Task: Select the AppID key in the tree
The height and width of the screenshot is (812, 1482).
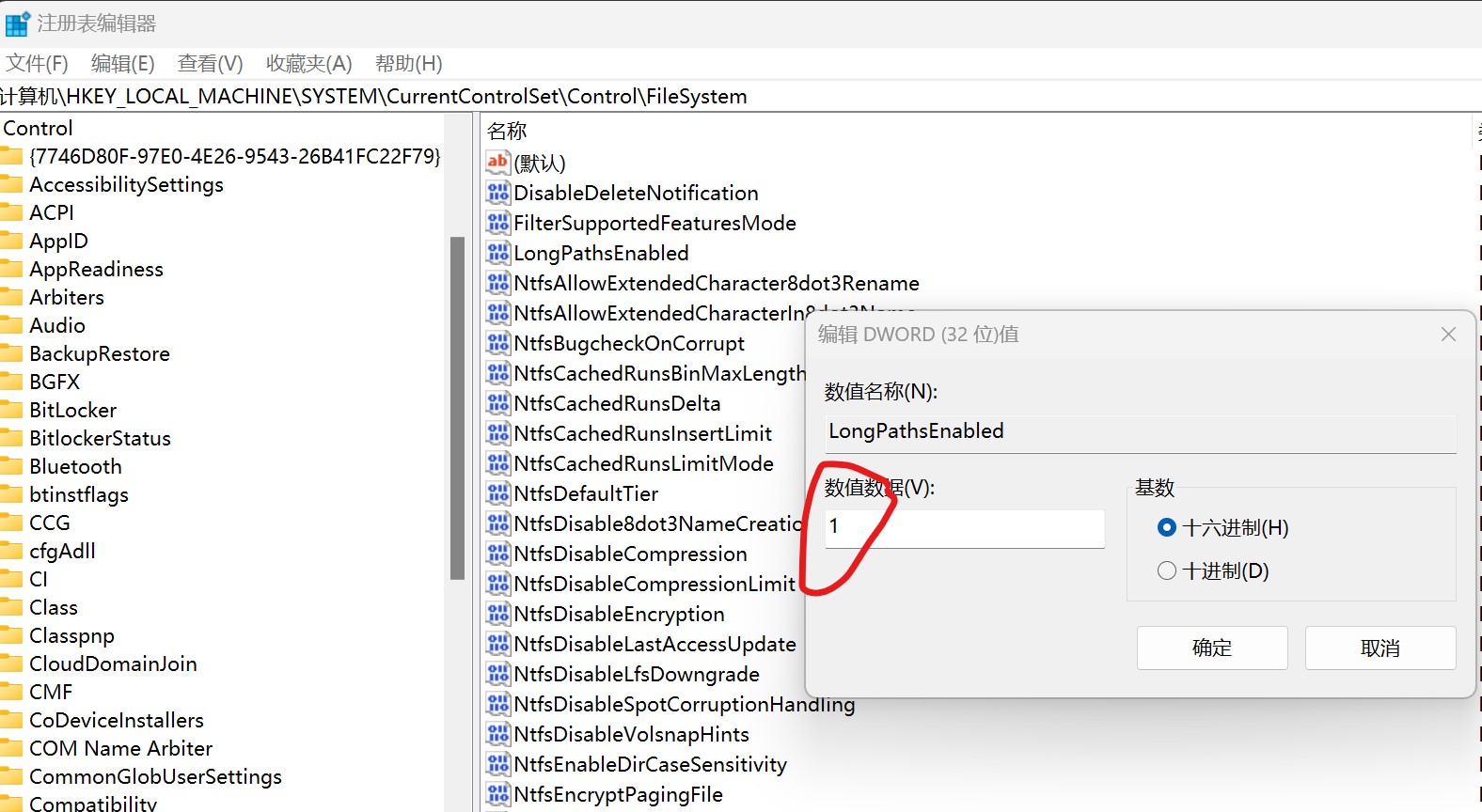Action: coord(58,241)
